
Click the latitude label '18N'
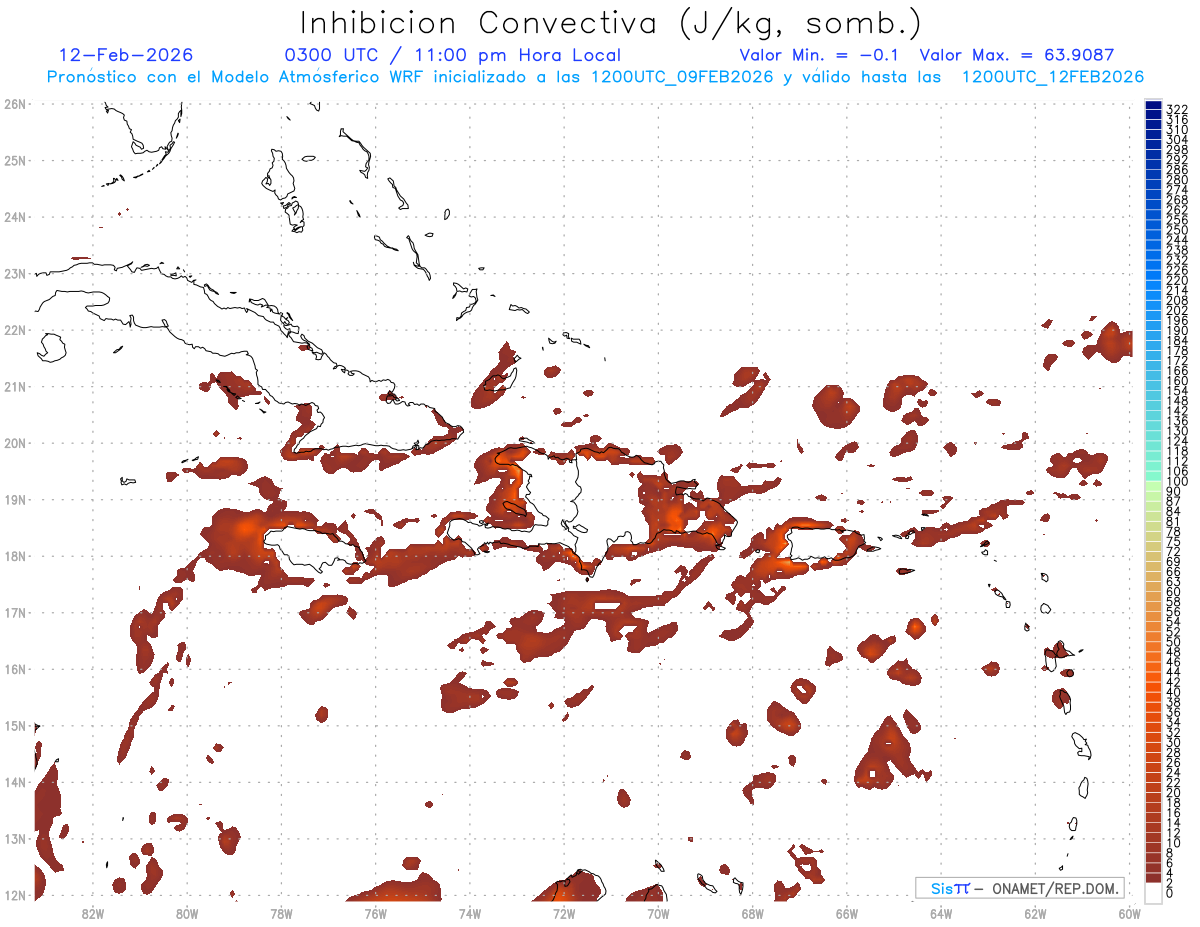coord(15,555)
